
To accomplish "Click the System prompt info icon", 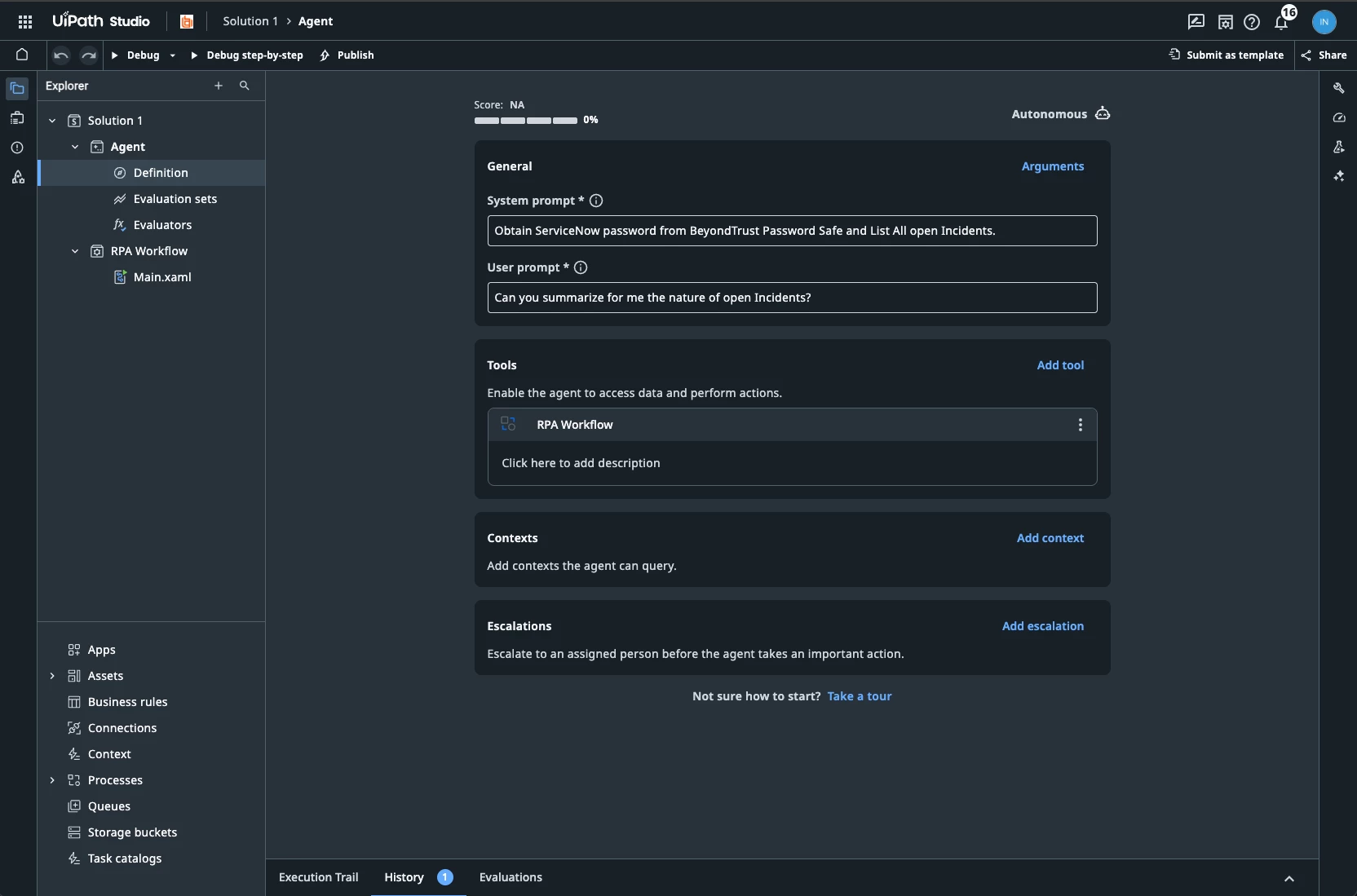I will 596,201.
